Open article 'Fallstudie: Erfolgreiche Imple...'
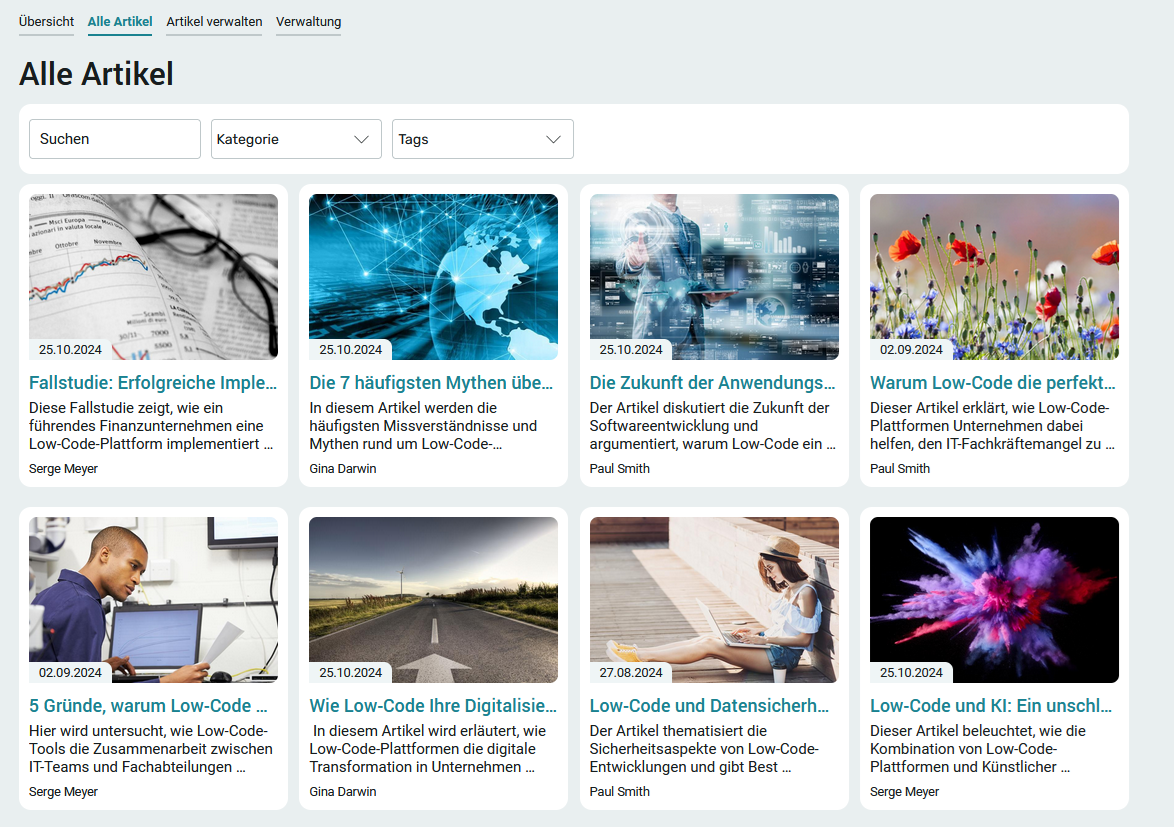The height and width of the screenshot is (827, 1174). tap(153, 383)
